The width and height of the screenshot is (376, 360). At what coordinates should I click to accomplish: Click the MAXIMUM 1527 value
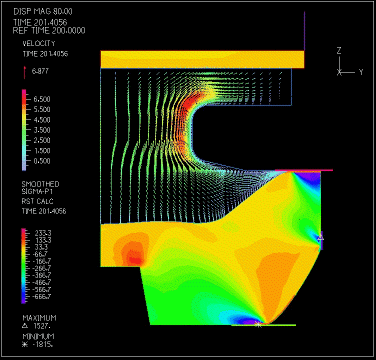point(40,327)
